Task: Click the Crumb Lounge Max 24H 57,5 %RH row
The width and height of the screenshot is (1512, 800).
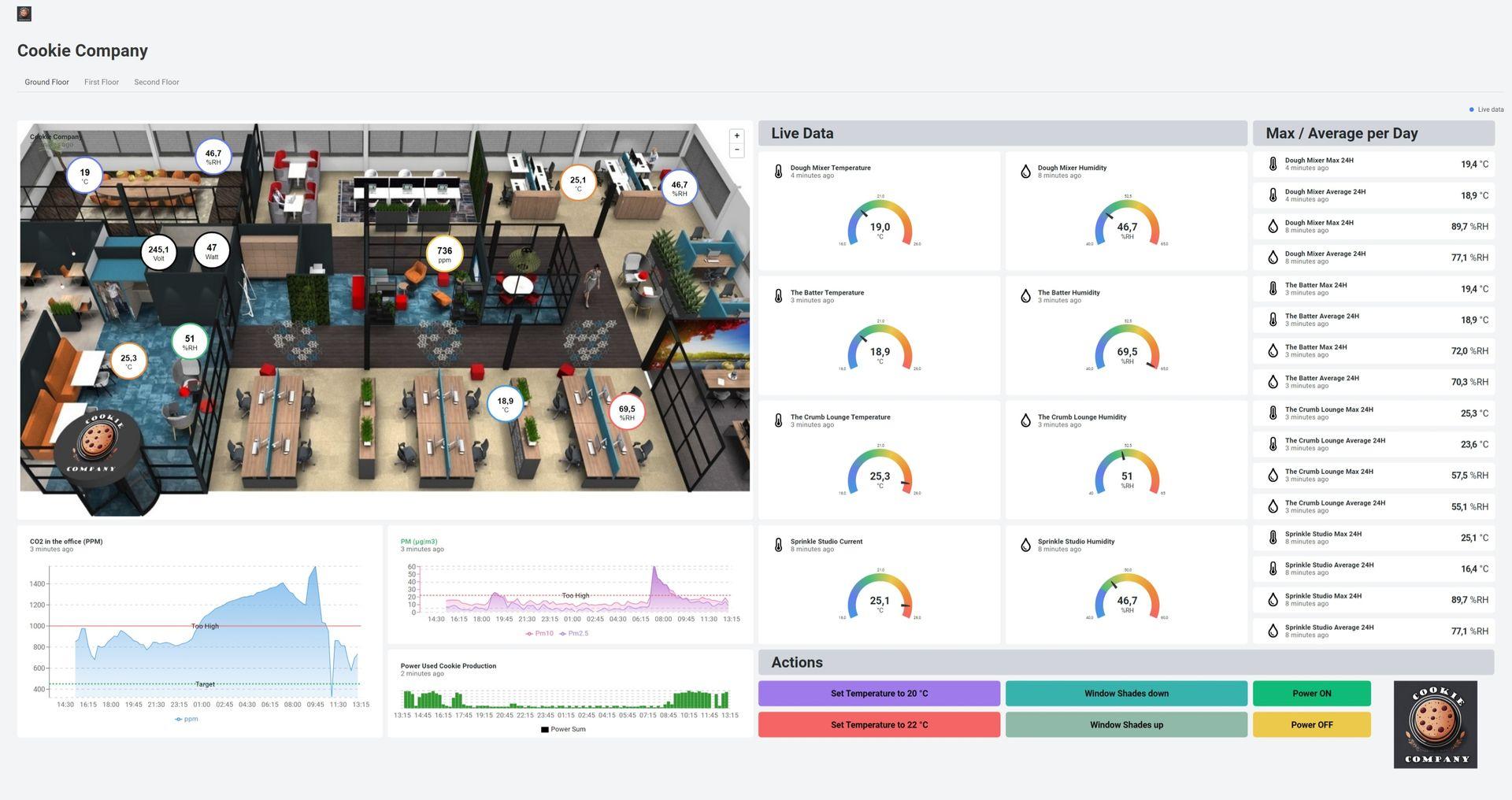Action: pyautogui.click(x=1373, y=475)
